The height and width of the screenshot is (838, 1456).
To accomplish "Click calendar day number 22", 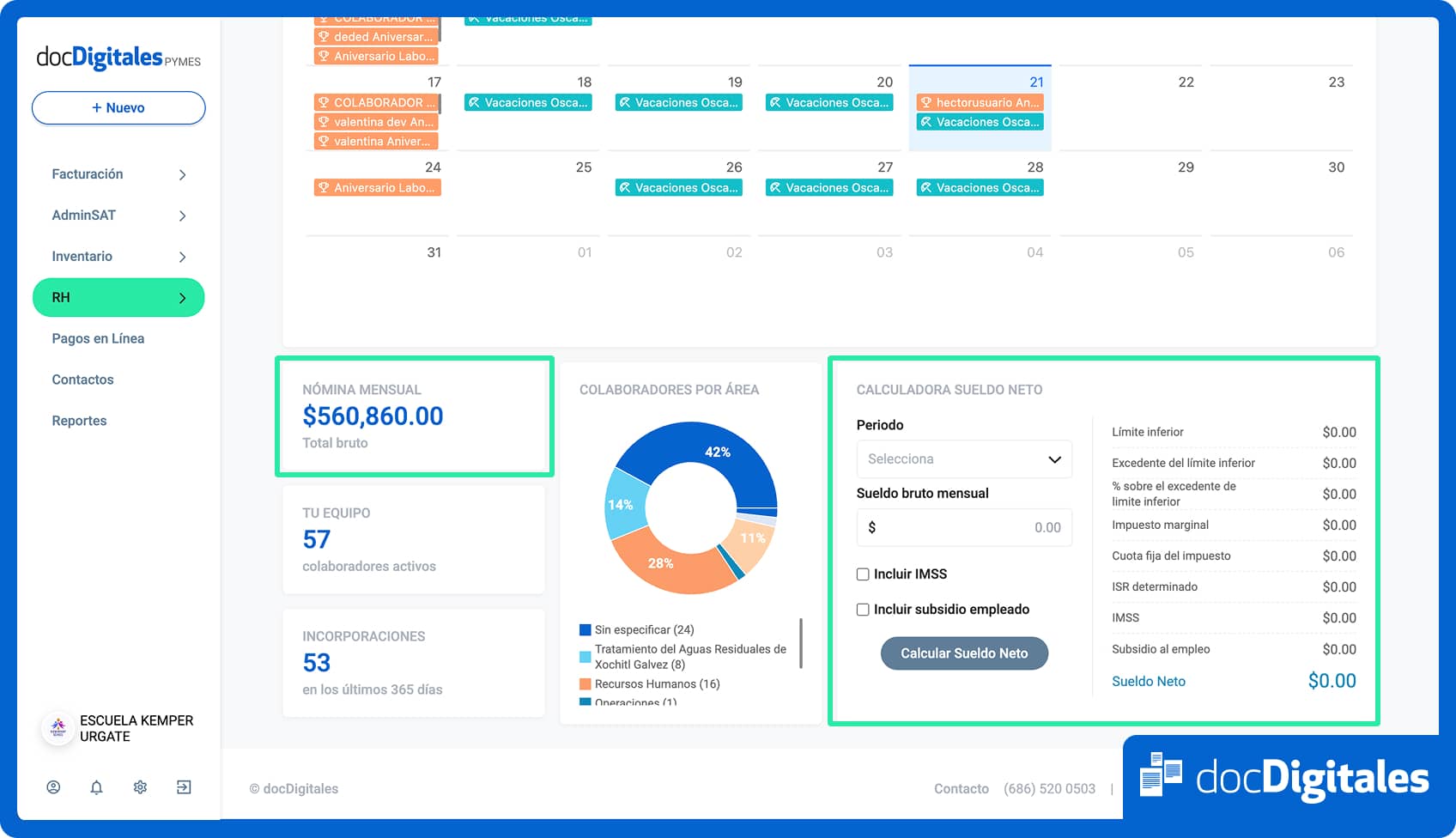I will point(1186,82).
